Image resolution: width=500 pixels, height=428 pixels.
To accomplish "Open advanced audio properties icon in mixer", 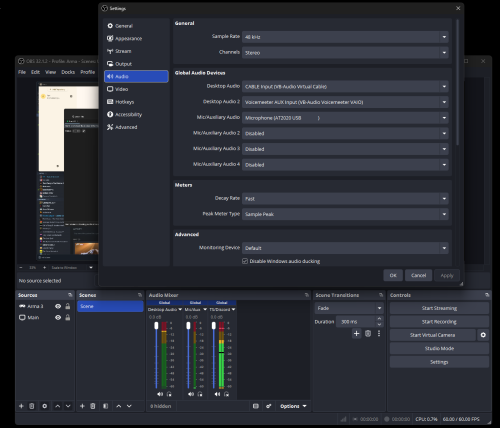I will [x=269, y=406].
